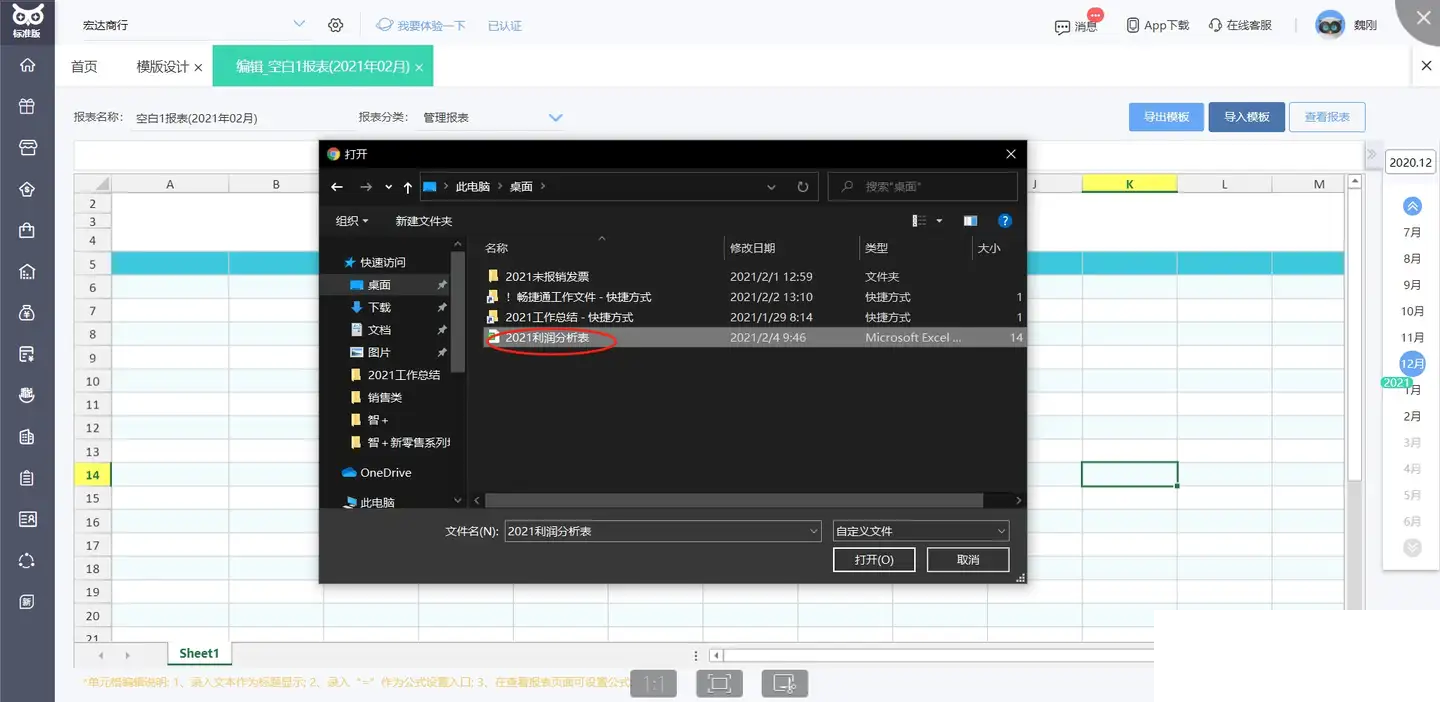Expand the address bar history dropdown

click(771, 187)
